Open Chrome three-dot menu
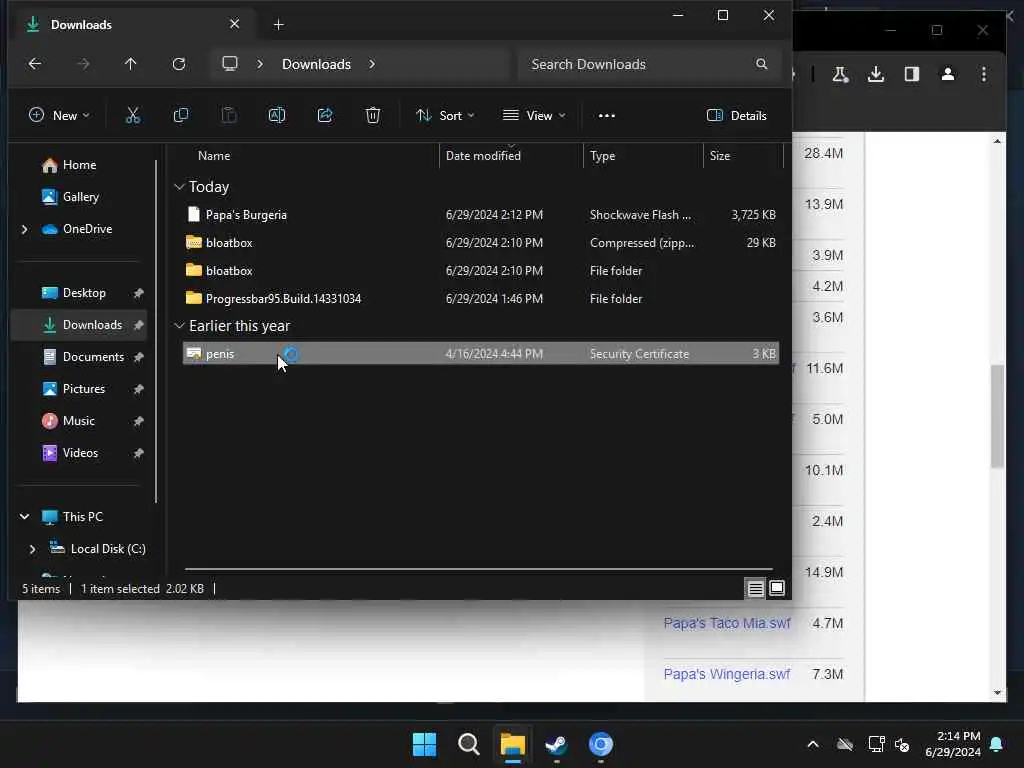The height and width of the screenshot is (768, 1024). click(x=984, y=74)
